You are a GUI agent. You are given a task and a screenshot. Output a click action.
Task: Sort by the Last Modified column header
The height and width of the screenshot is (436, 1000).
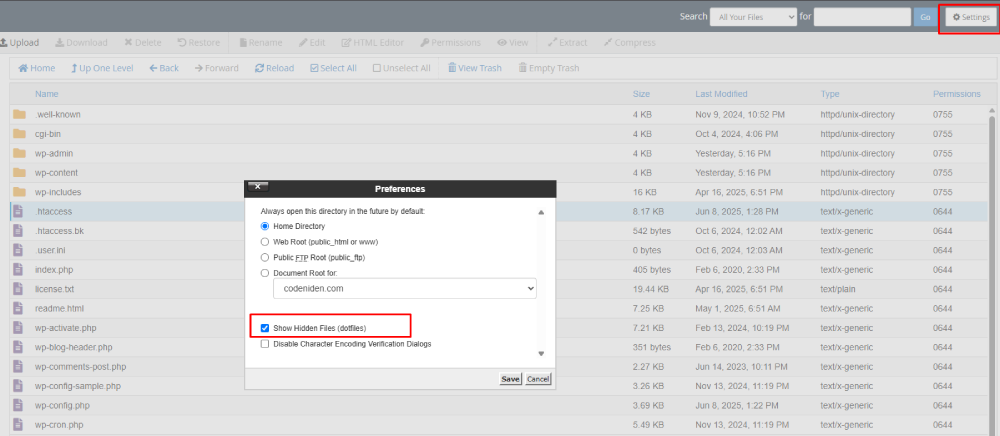pos(721,94)
